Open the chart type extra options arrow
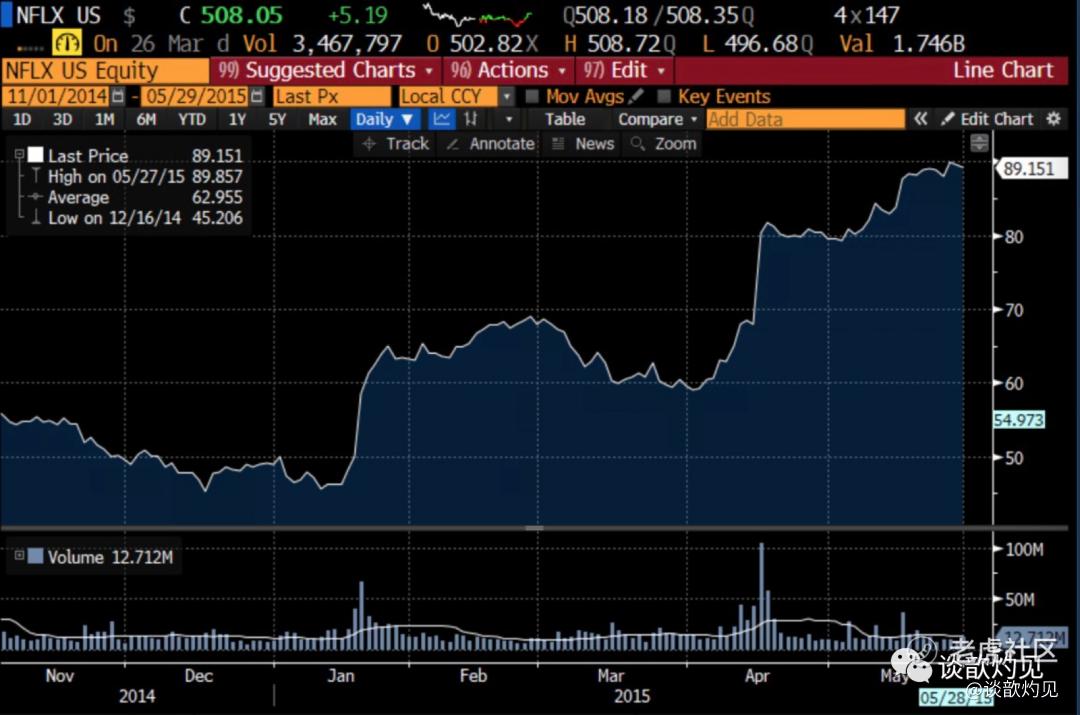The image size is (1080, 715). tap(509, 118)
